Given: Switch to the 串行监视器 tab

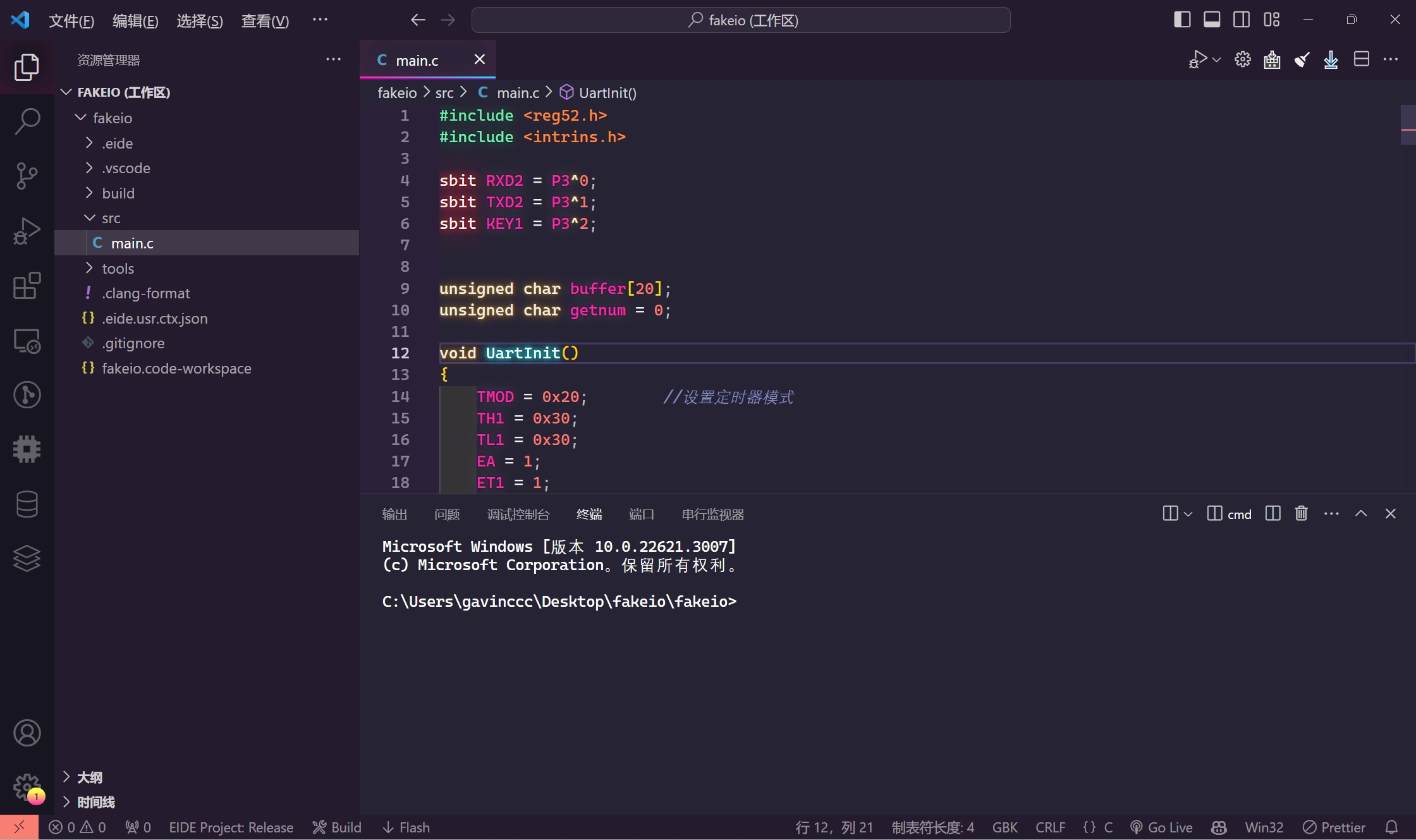Looking at the screenshot, I should (x=713, y=514).
